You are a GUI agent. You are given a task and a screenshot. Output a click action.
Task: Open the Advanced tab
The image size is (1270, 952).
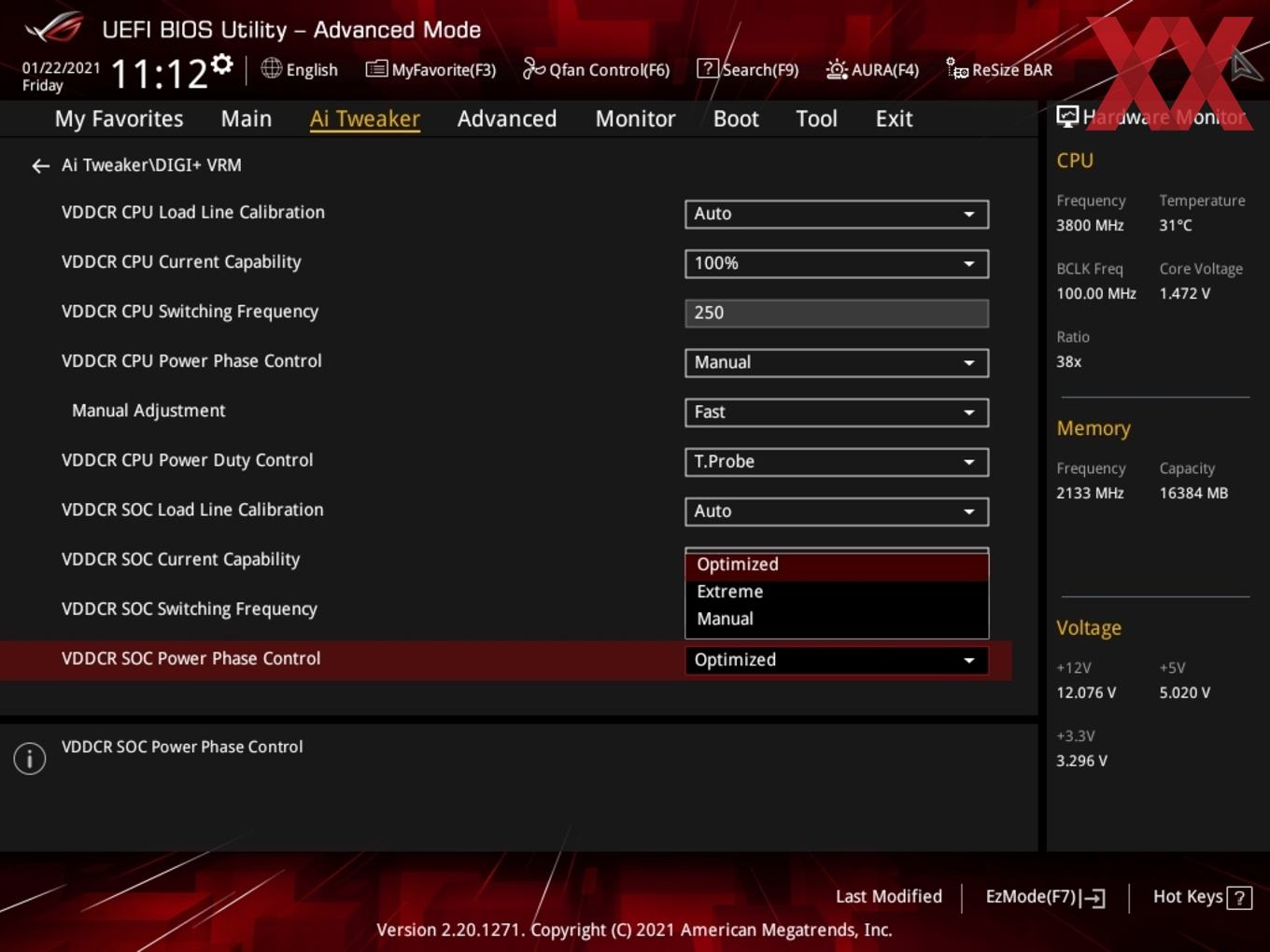pyautogui.click(x=507, y=119)
